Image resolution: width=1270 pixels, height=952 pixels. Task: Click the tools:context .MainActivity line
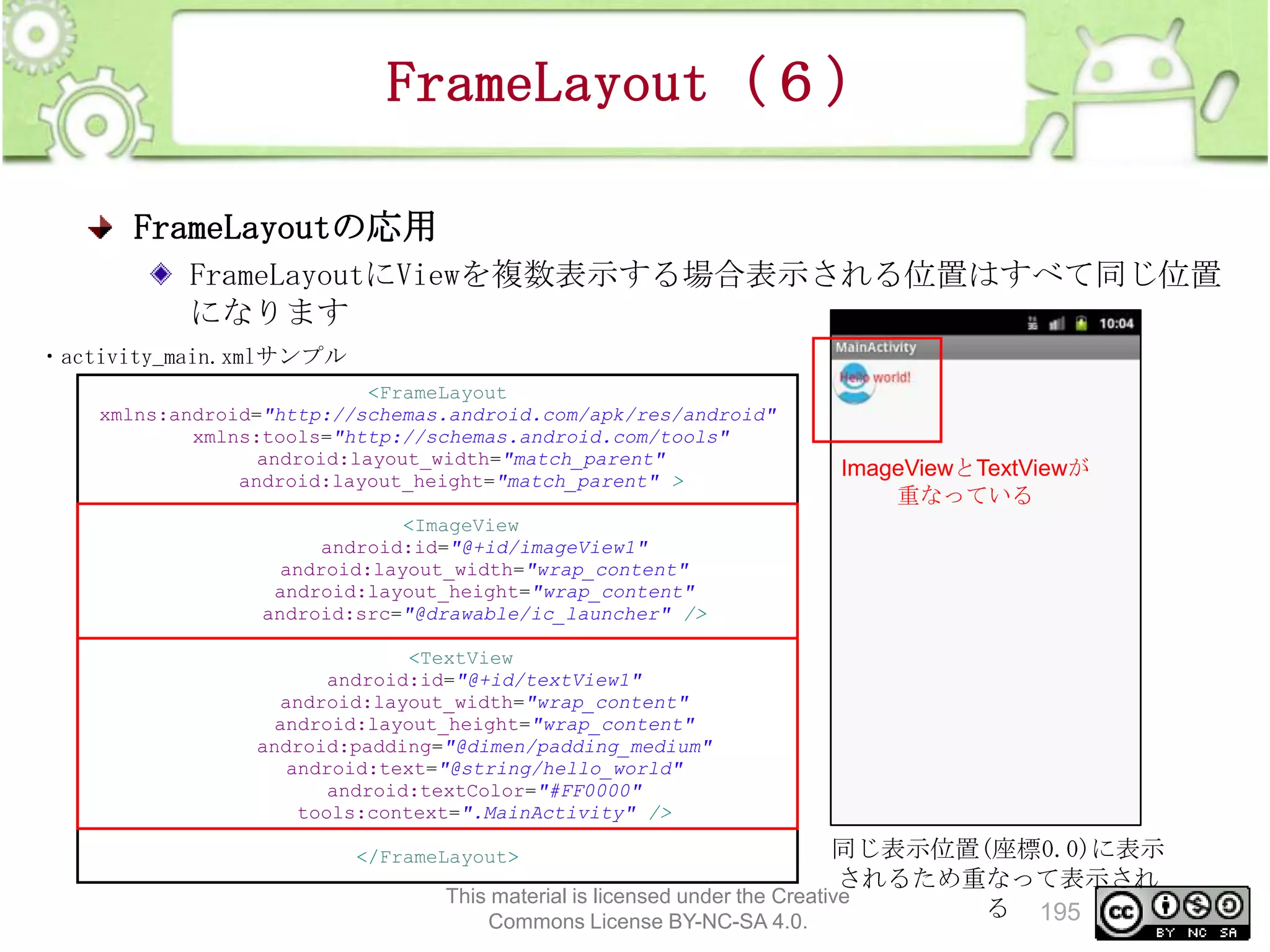tap(484, 813)
